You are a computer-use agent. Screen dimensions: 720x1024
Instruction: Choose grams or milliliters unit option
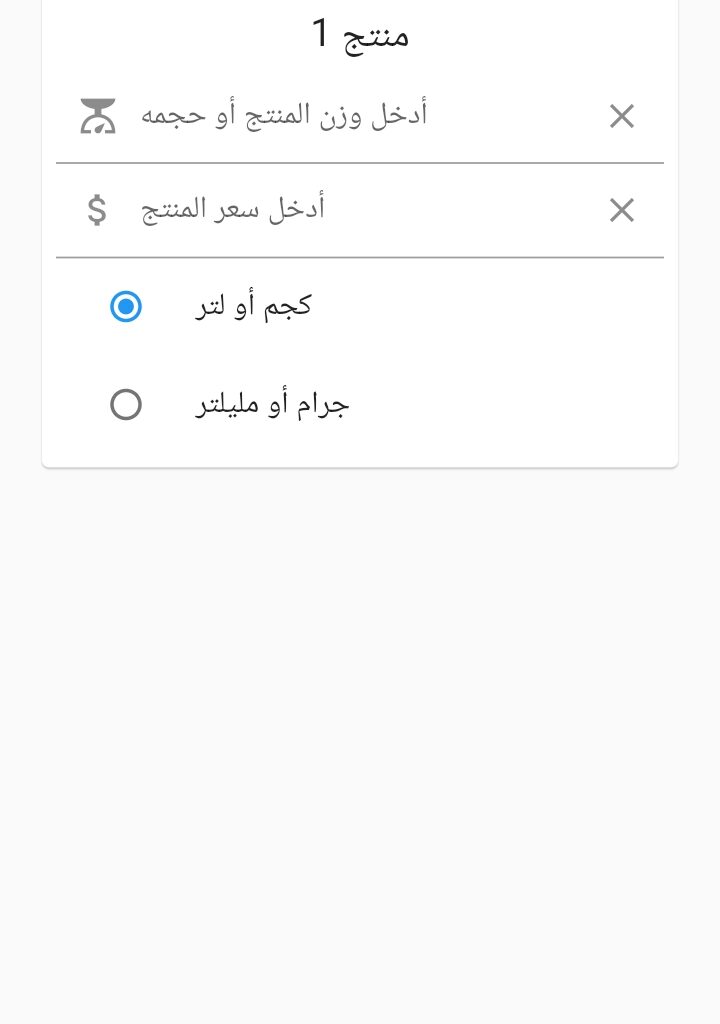[x=126, y=405]
